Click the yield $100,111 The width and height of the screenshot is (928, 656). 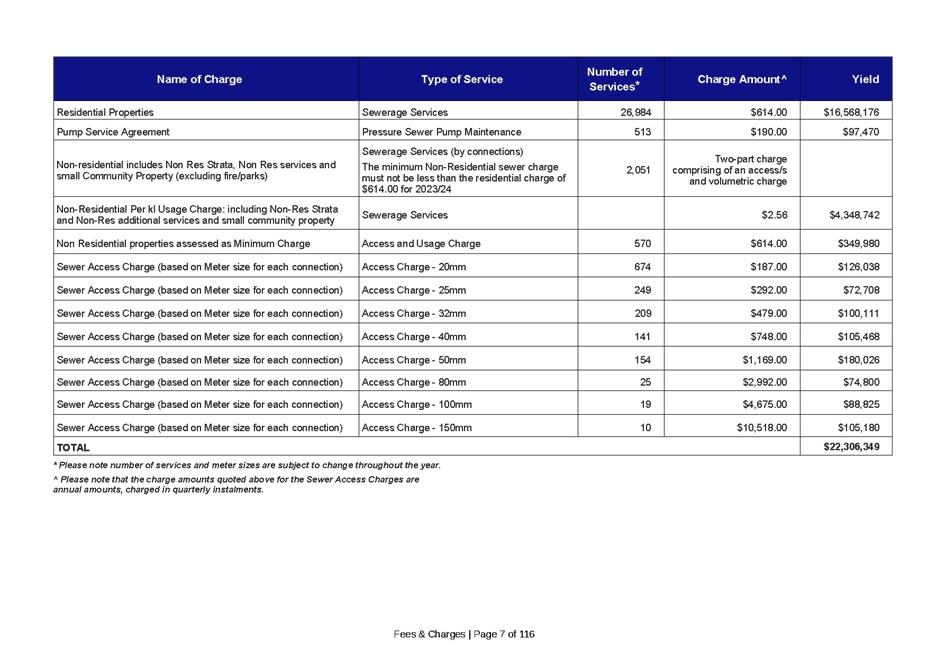click(858, 313)
